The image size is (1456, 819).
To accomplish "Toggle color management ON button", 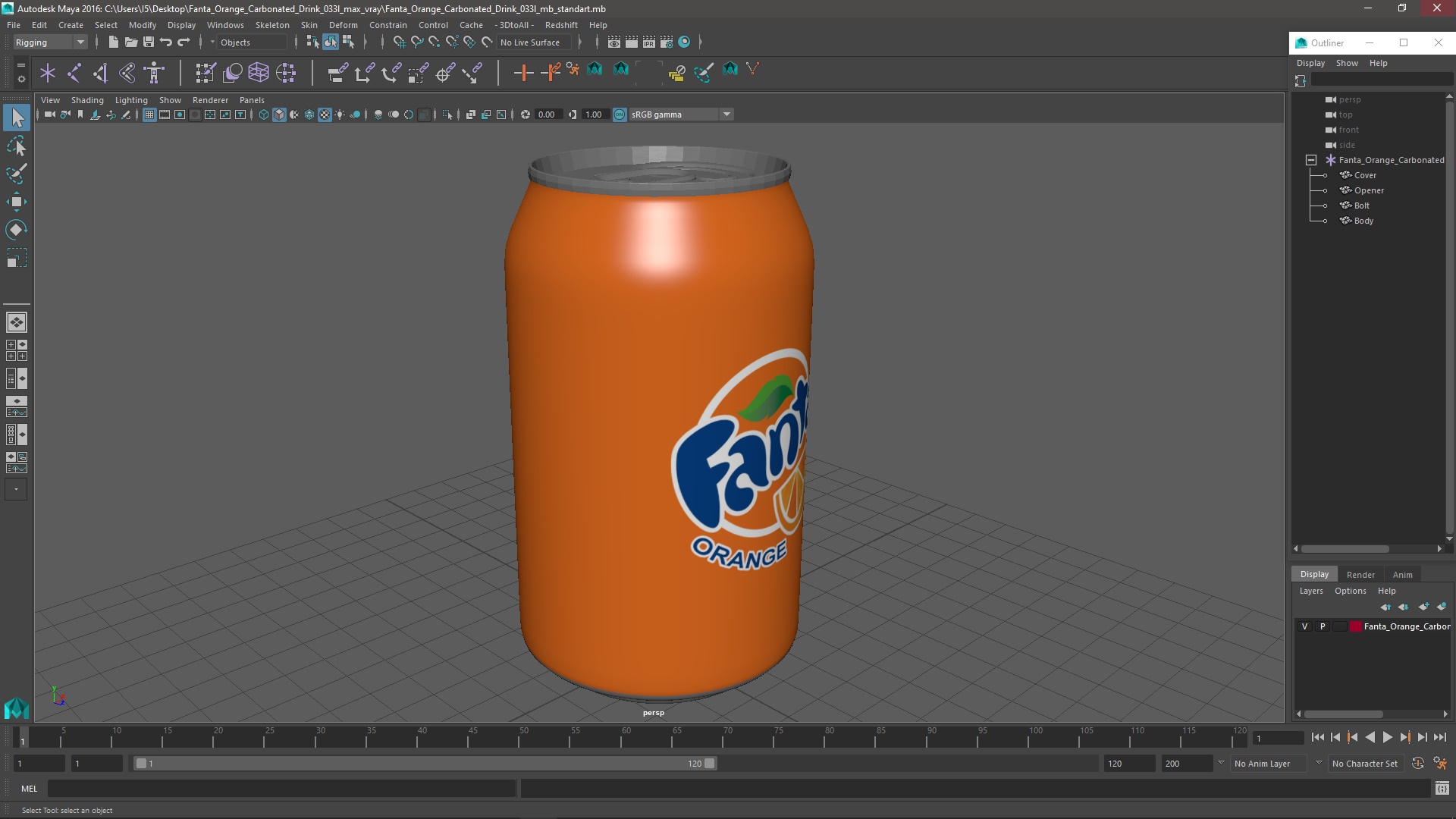I will (x=620, y=115).
